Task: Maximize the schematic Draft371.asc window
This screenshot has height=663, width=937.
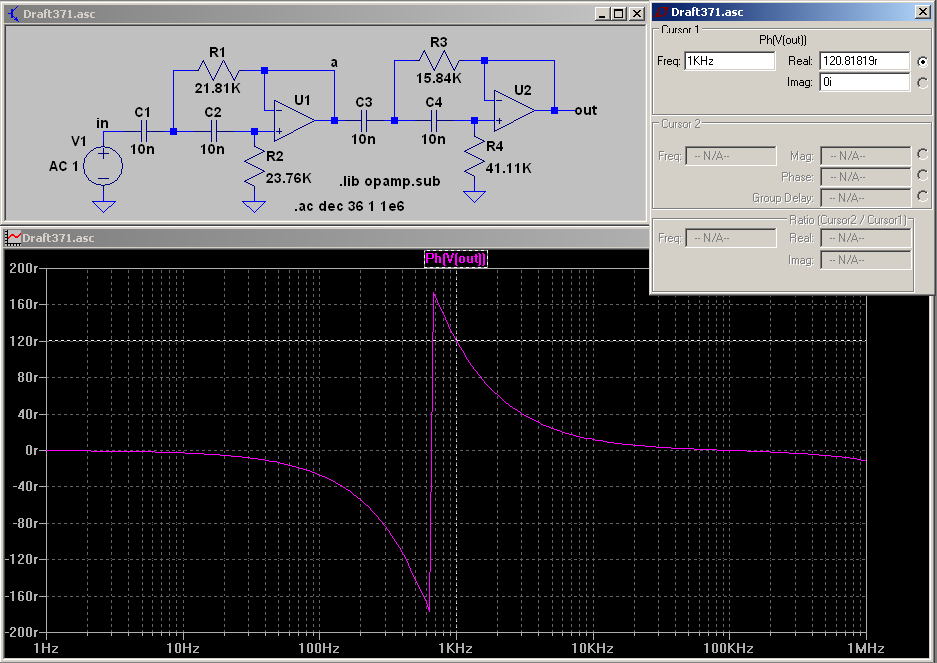Action: pos(619,14)
